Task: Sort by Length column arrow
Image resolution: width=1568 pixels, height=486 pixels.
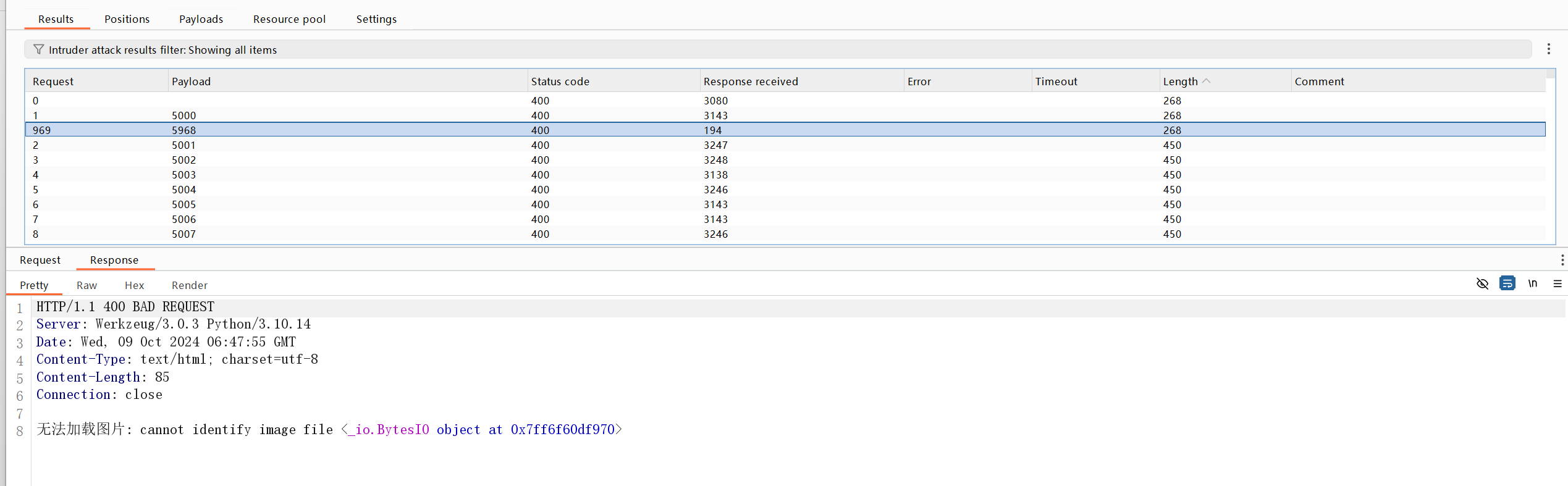Action: [x=1207, y=81]
